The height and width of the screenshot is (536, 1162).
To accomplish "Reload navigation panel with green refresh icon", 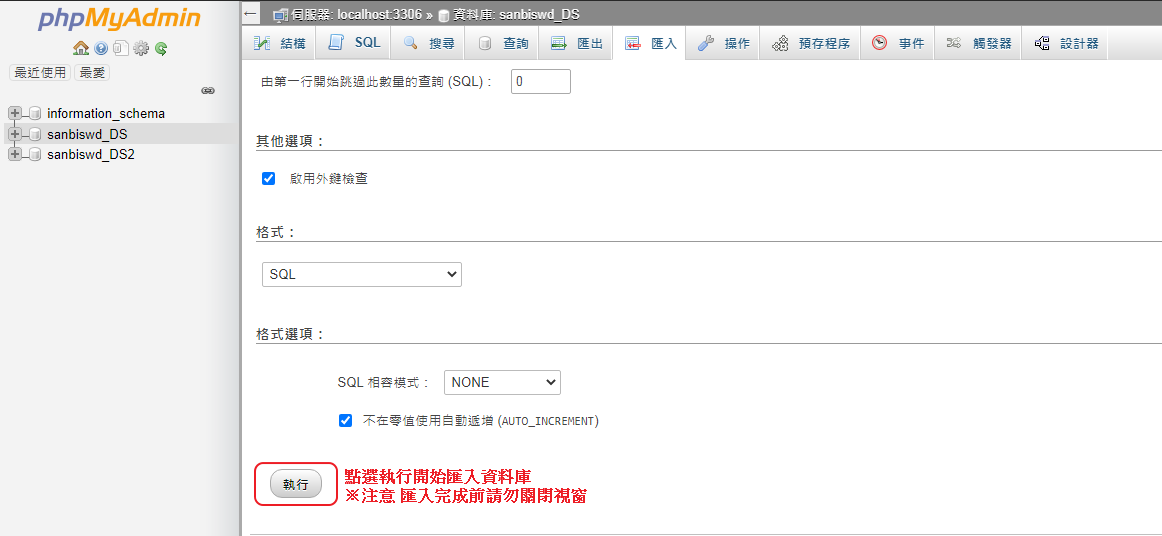I will coord(161,48).
